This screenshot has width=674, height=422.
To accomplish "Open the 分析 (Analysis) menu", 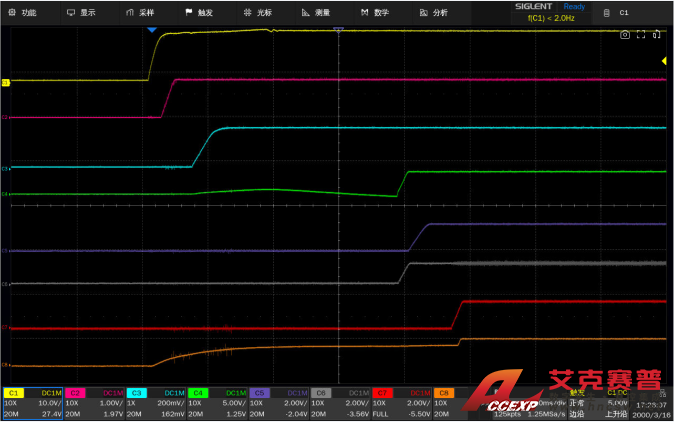I will point(434,13).
